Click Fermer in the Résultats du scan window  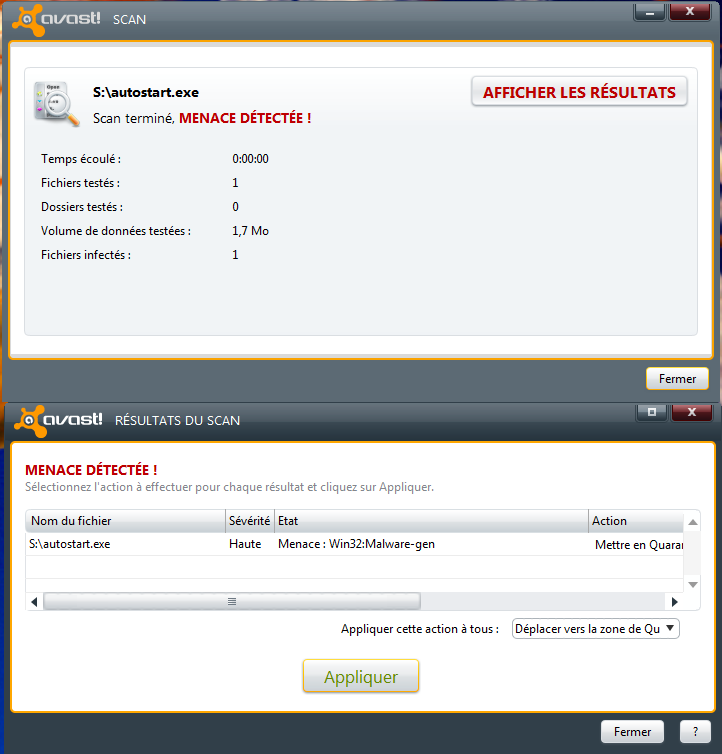tap(632, 731)
